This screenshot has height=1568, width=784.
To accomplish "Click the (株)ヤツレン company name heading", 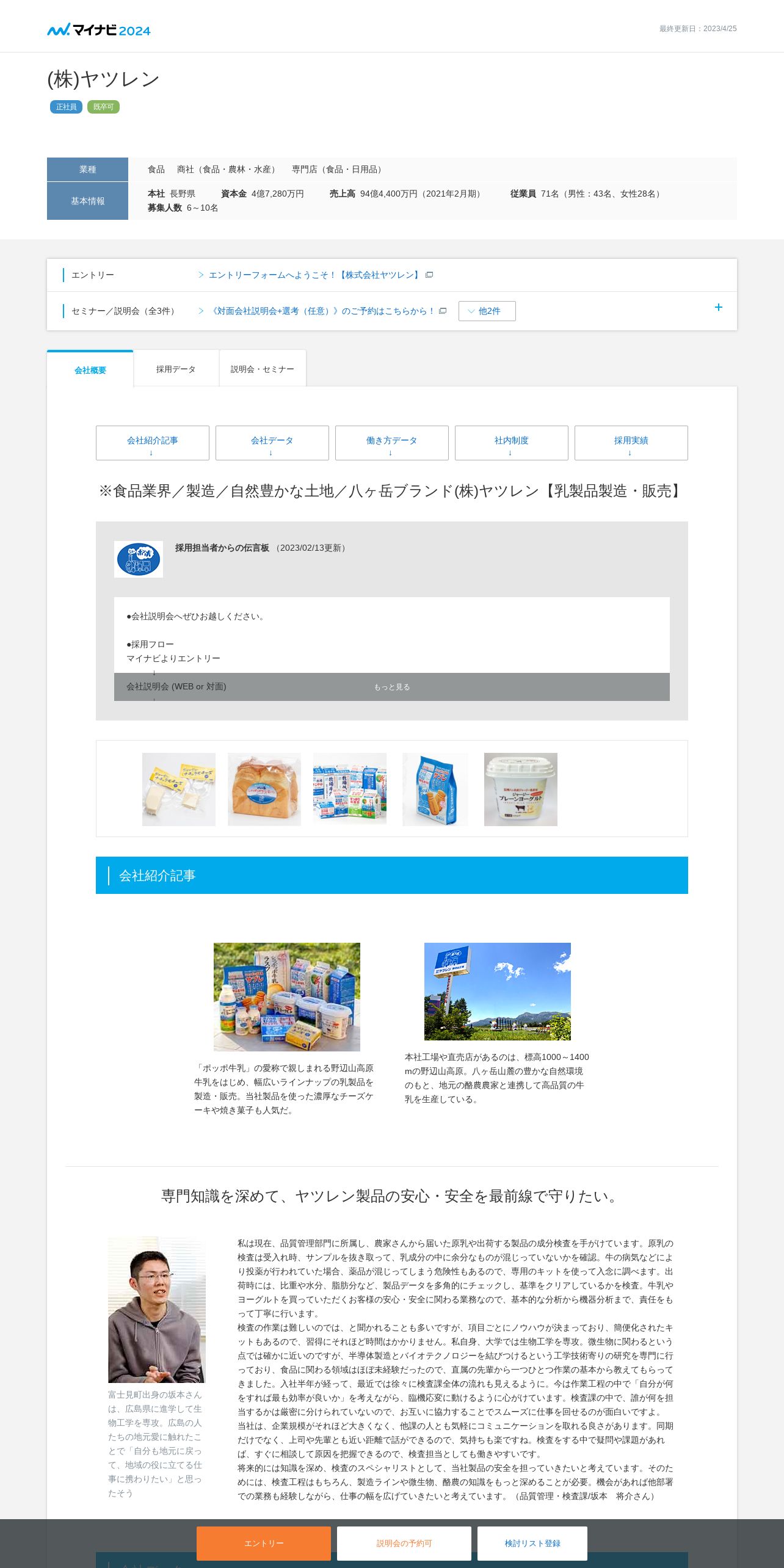I will point(103,79).
